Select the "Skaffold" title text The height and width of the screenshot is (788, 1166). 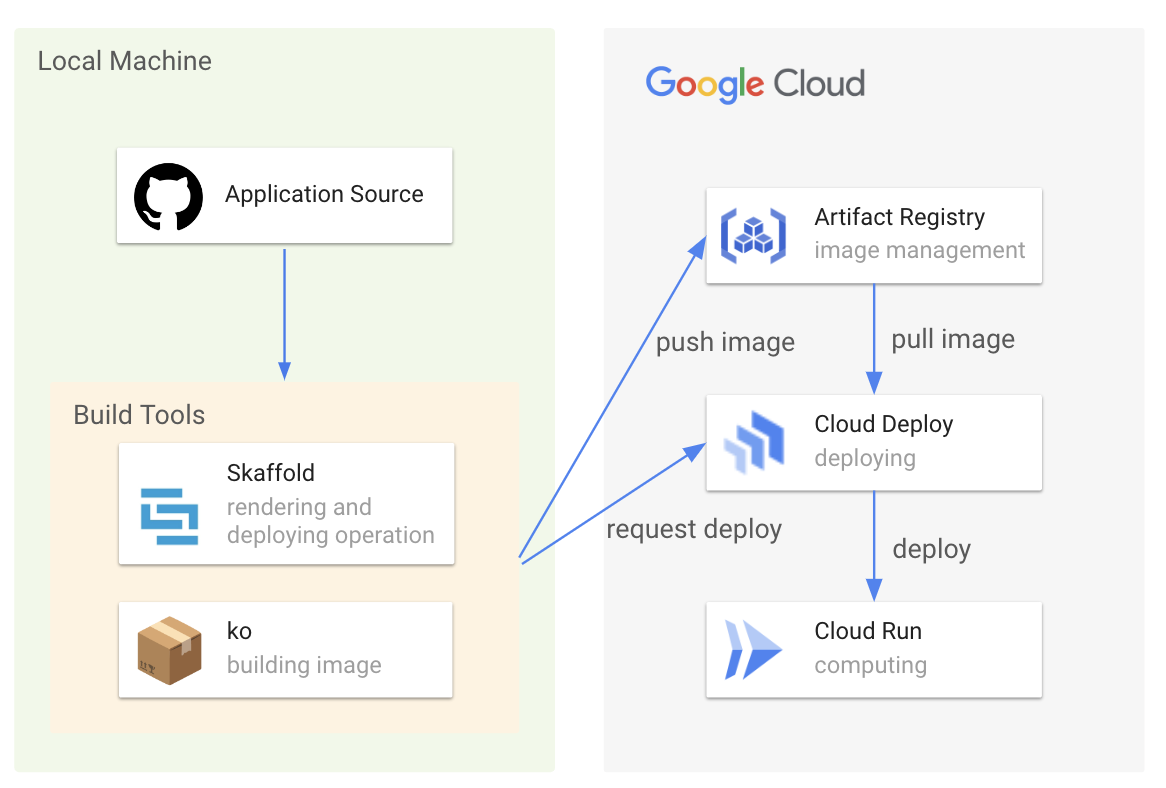click(x=271, y=473)
